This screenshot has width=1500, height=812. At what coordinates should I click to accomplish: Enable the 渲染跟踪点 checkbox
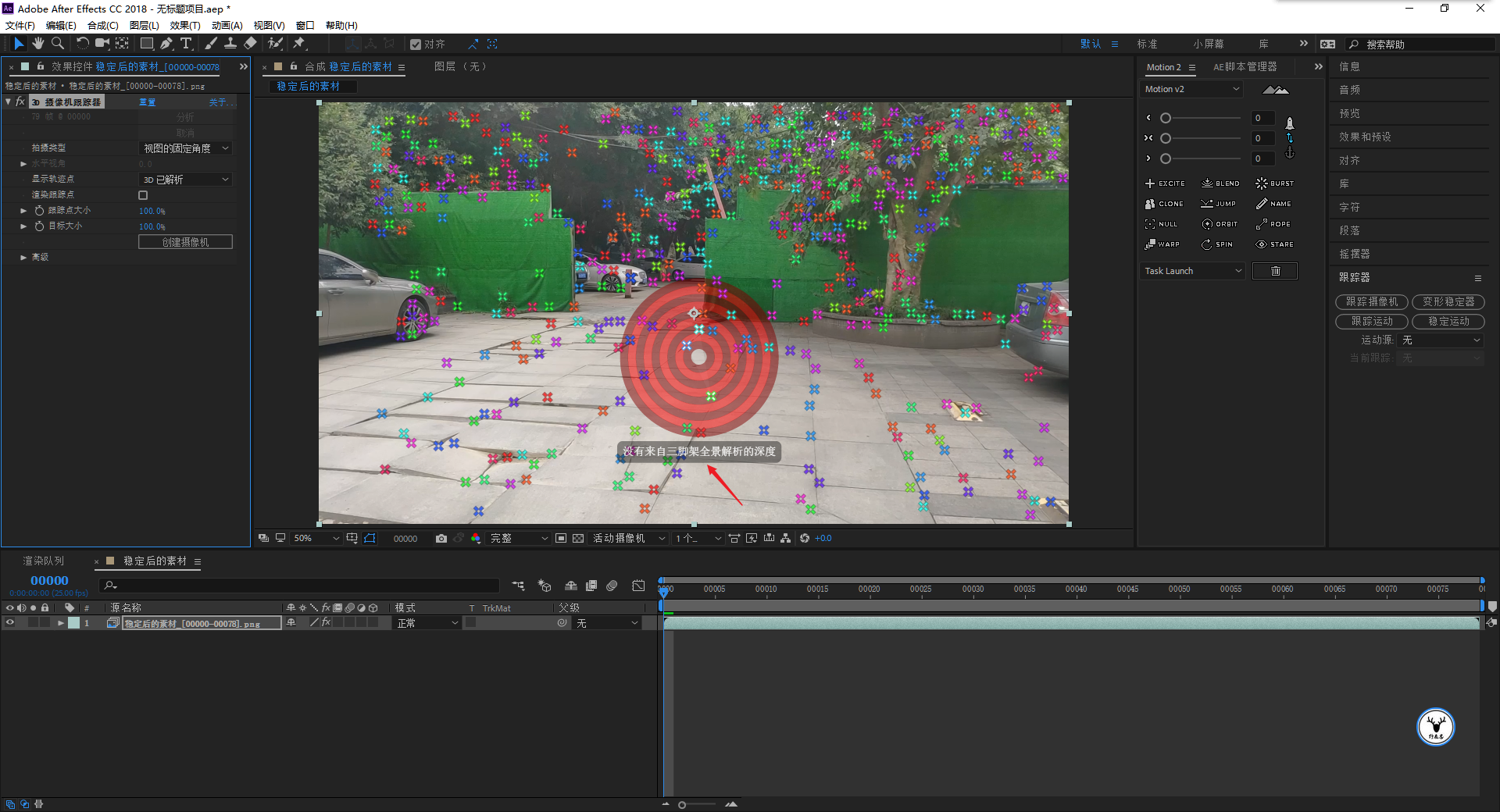click(143, 195)
